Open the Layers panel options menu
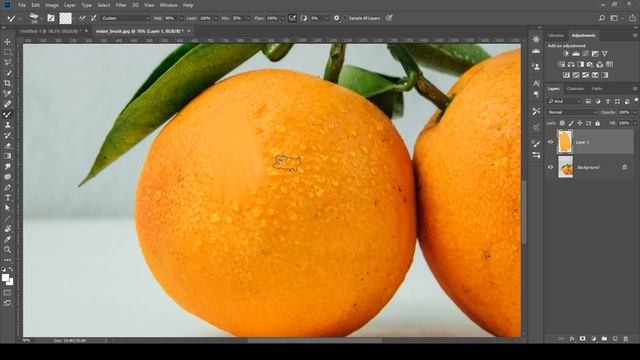Image resolution: width=640 pixels, height=360 pixels. 635,89
